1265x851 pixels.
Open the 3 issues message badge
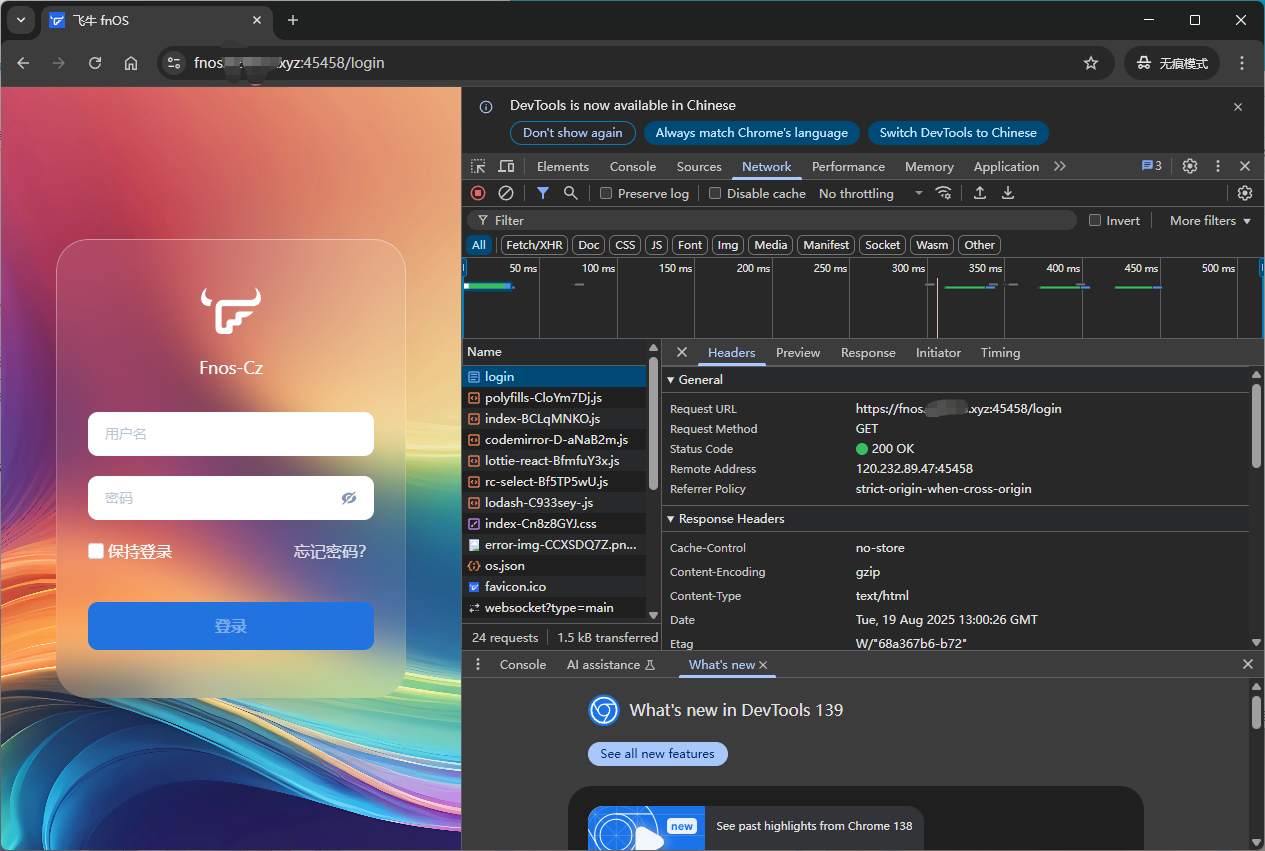pyautogui.click(x=1152, y=167)
